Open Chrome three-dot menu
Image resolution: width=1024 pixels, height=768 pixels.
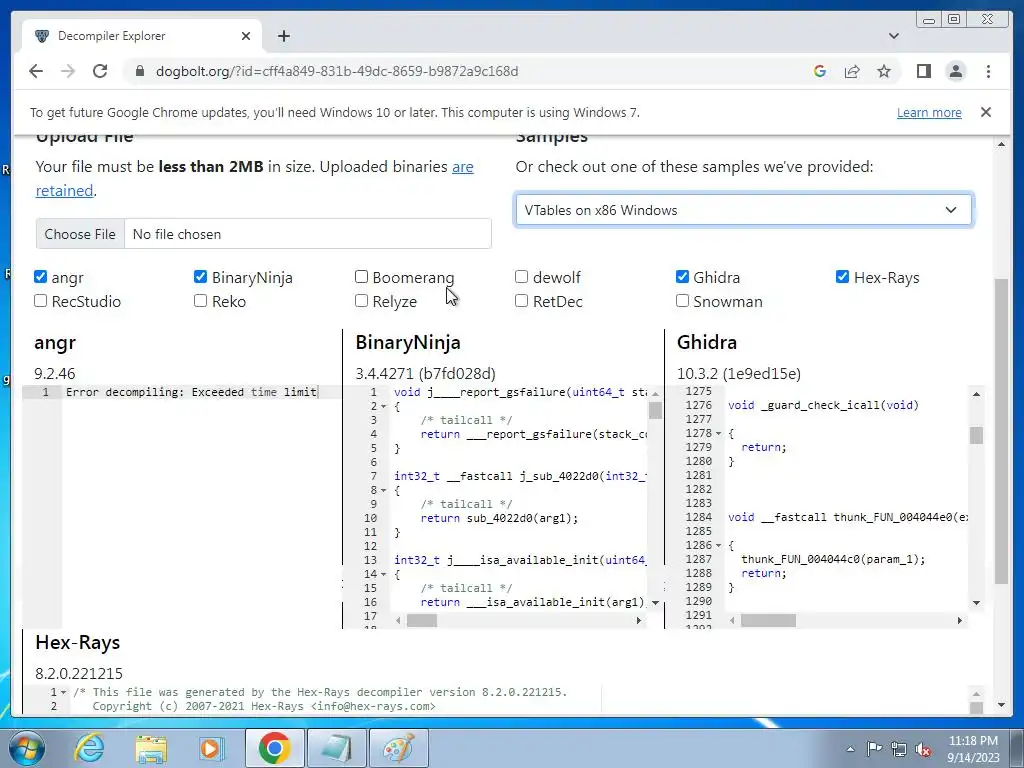[x=988, y=71]
